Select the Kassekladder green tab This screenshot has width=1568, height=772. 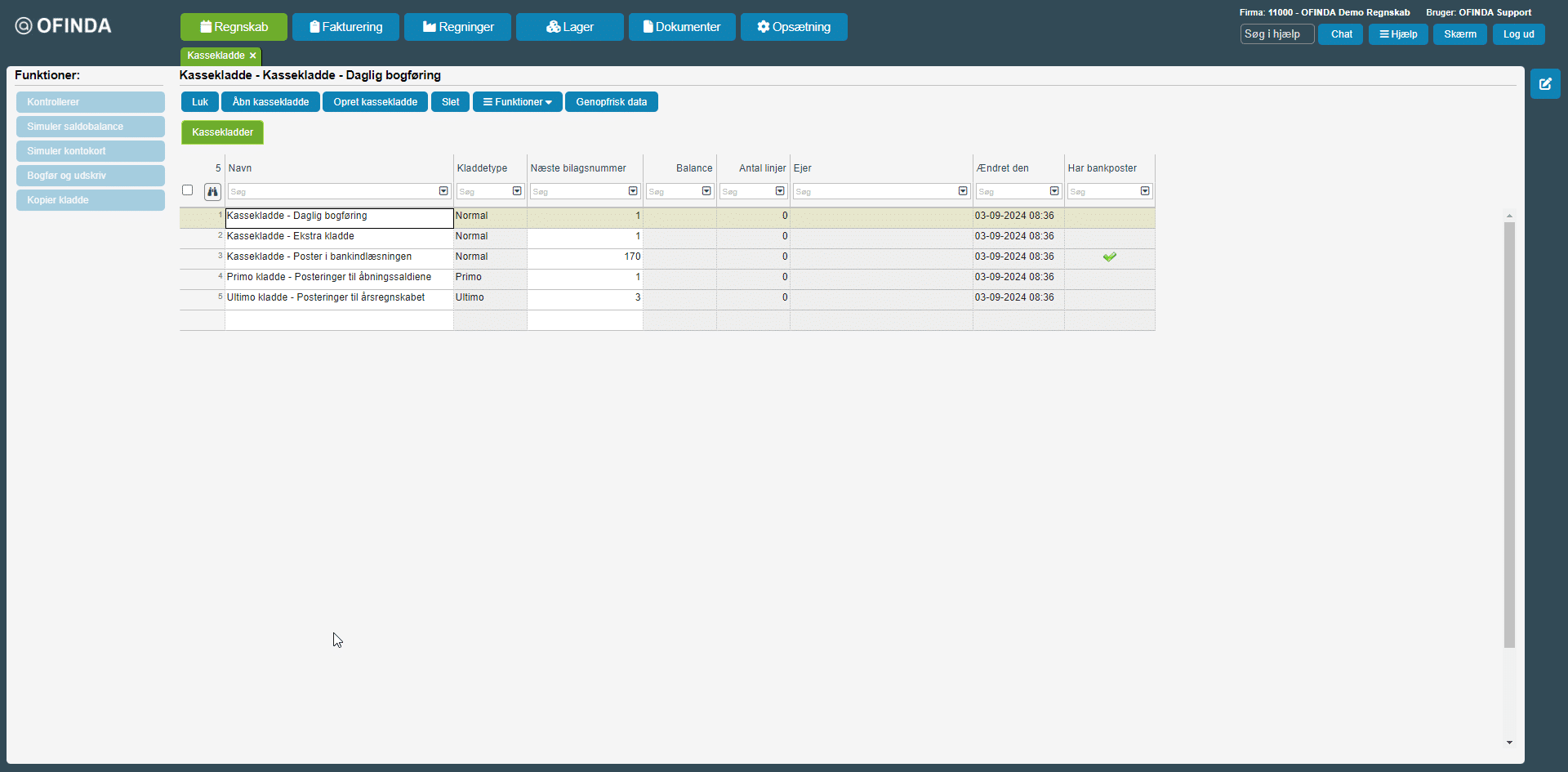click(x=222, y=132)
